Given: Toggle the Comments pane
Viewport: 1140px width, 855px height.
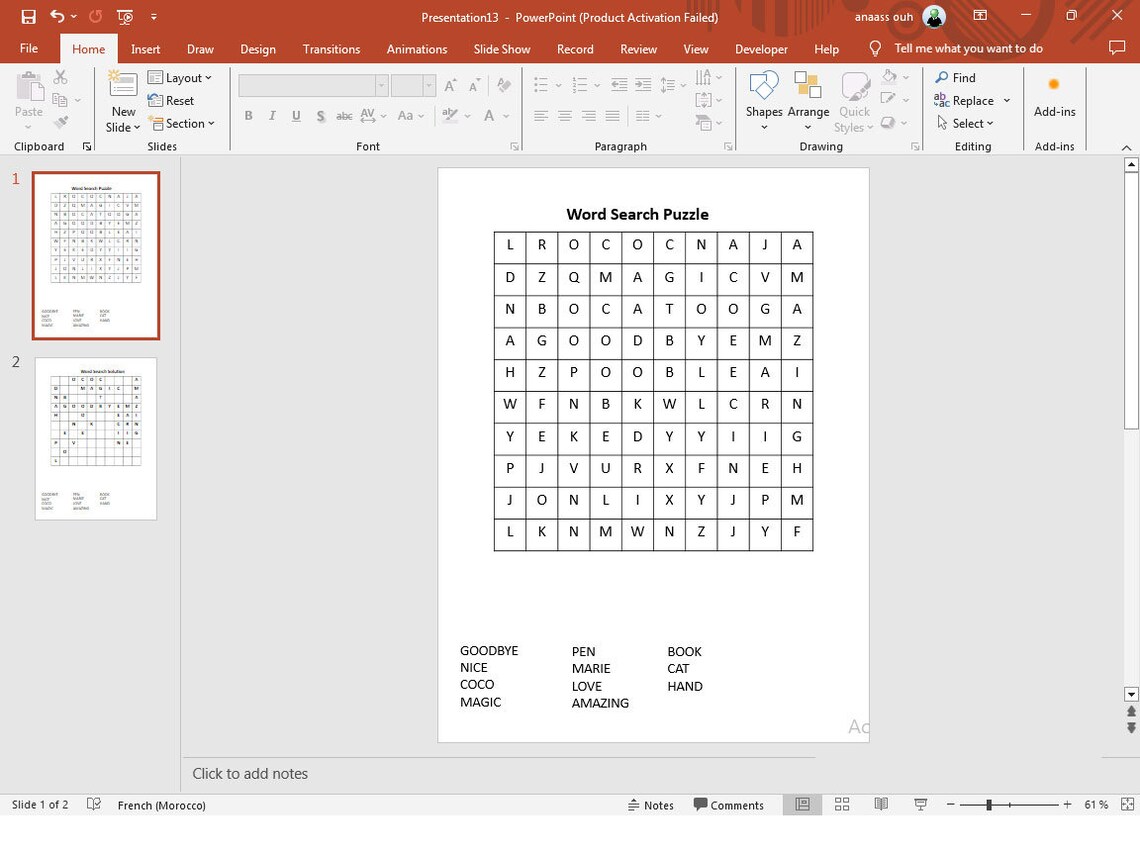Looking at the screenshot, I should click(729, 804).
